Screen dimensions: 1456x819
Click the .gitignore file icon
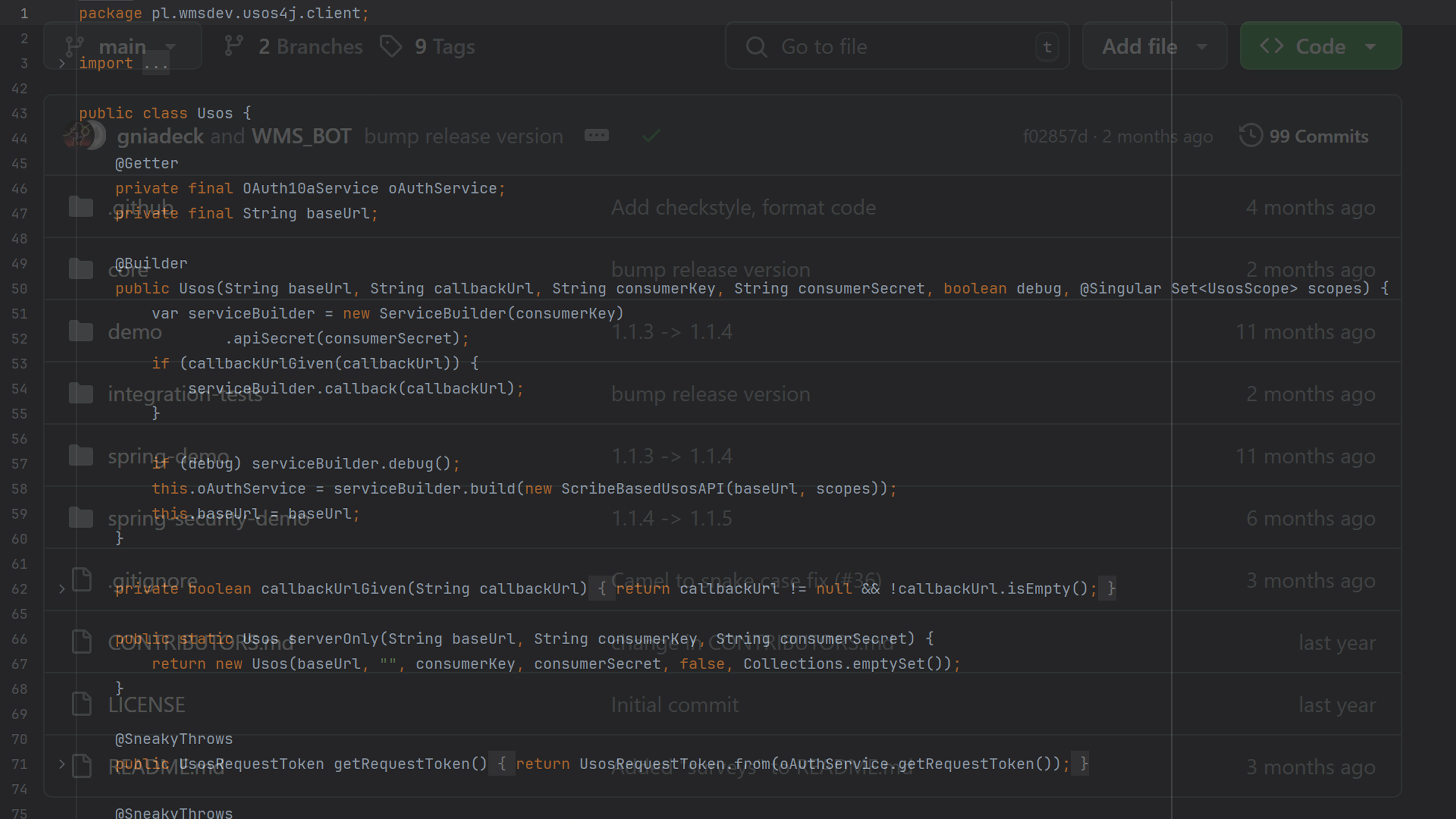82,580
